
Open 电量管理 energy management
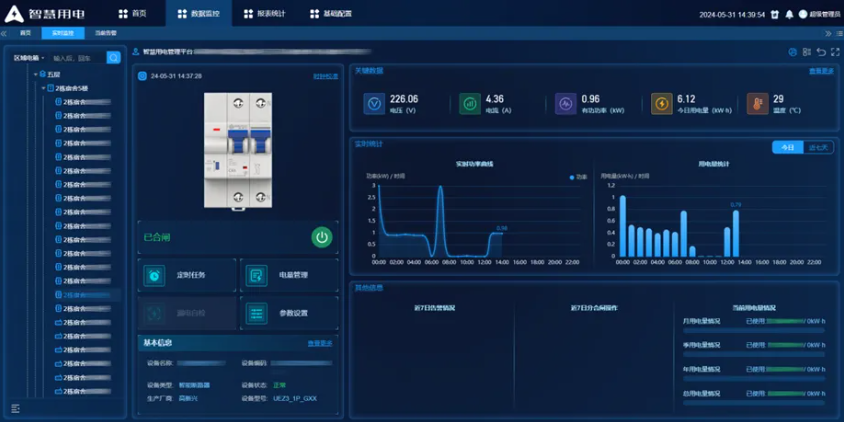click(289, 275)
